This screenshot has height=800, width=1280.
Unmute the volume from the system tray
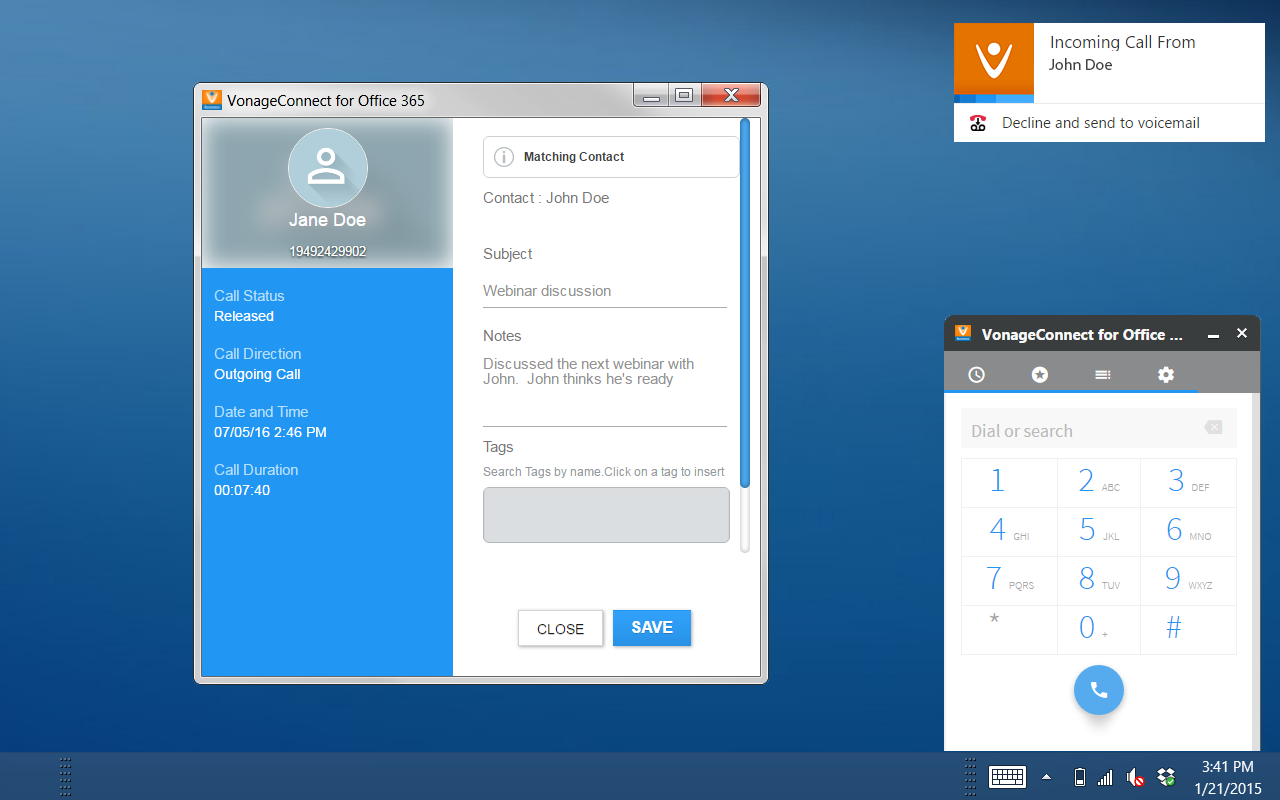pos(1134,777)
